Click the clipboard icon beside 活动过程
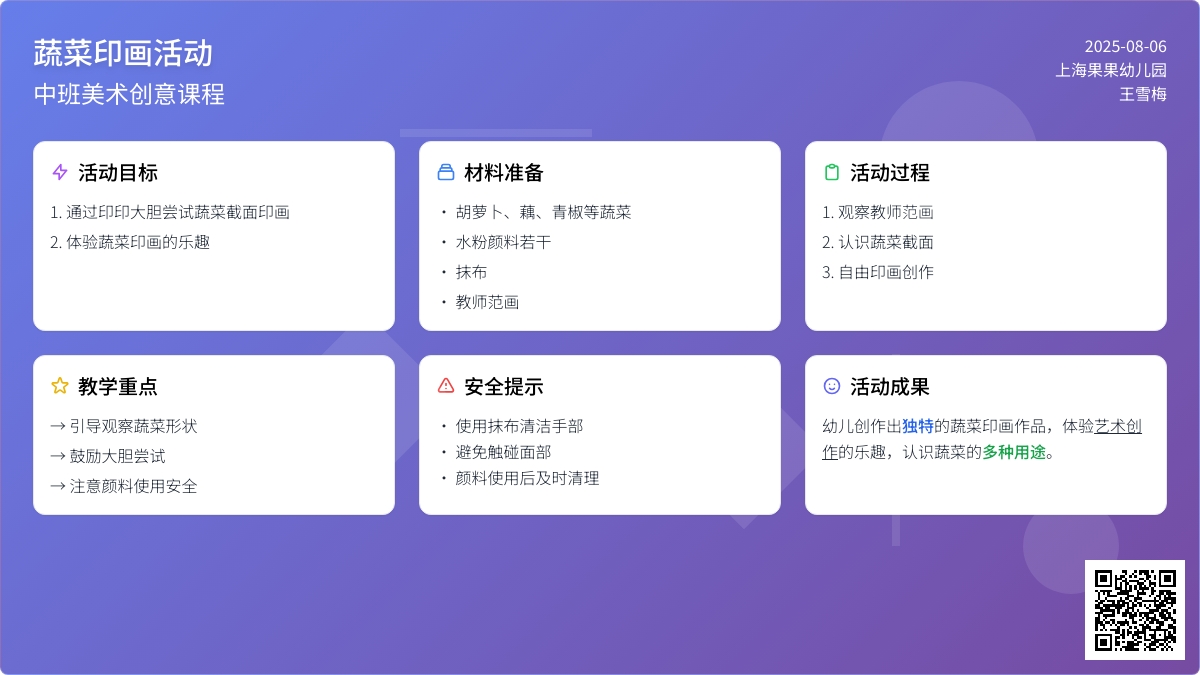 click(x=832, y=172)
